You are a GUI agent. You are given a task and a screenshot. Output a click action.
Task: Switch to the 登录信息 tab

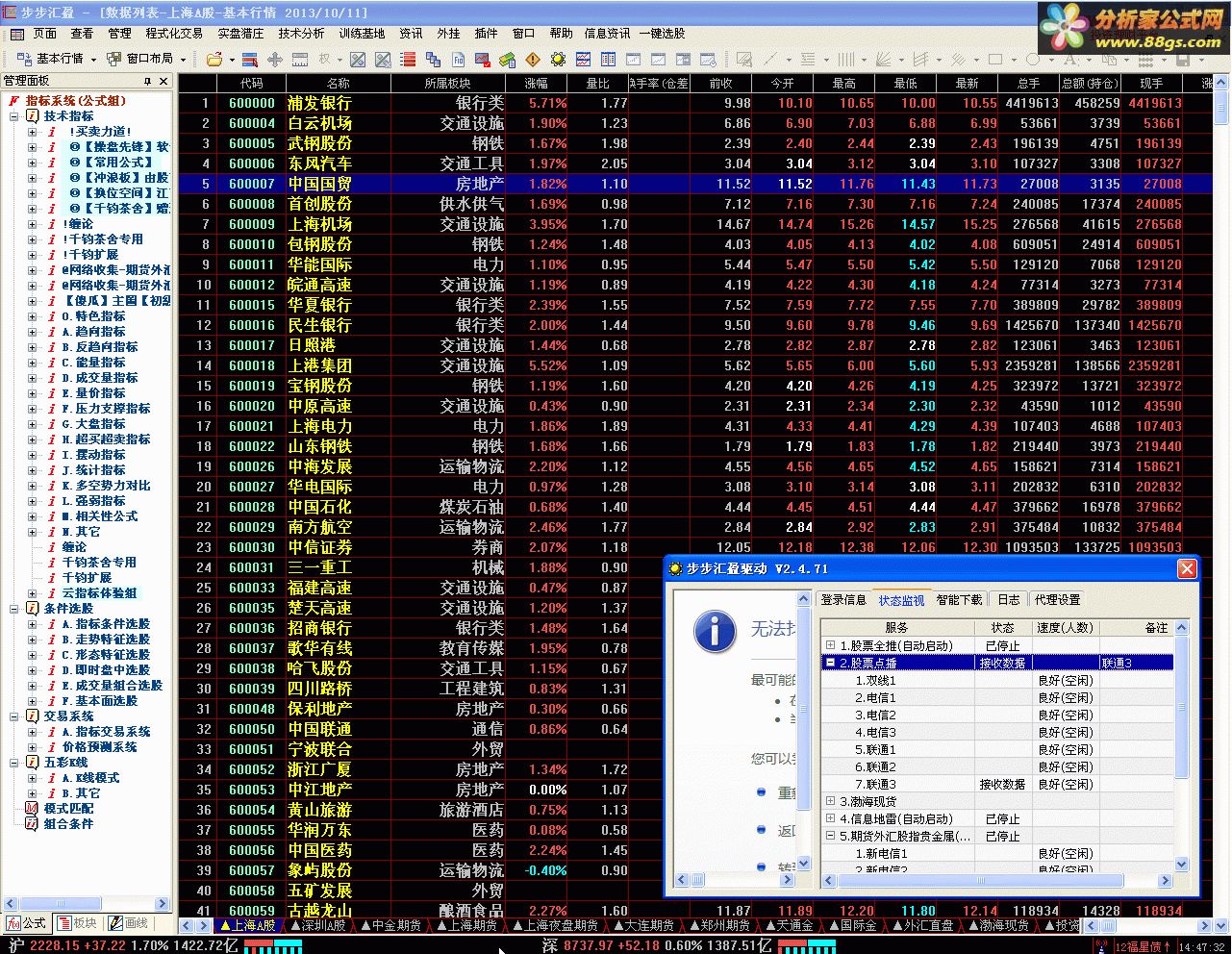pos(842,599)
